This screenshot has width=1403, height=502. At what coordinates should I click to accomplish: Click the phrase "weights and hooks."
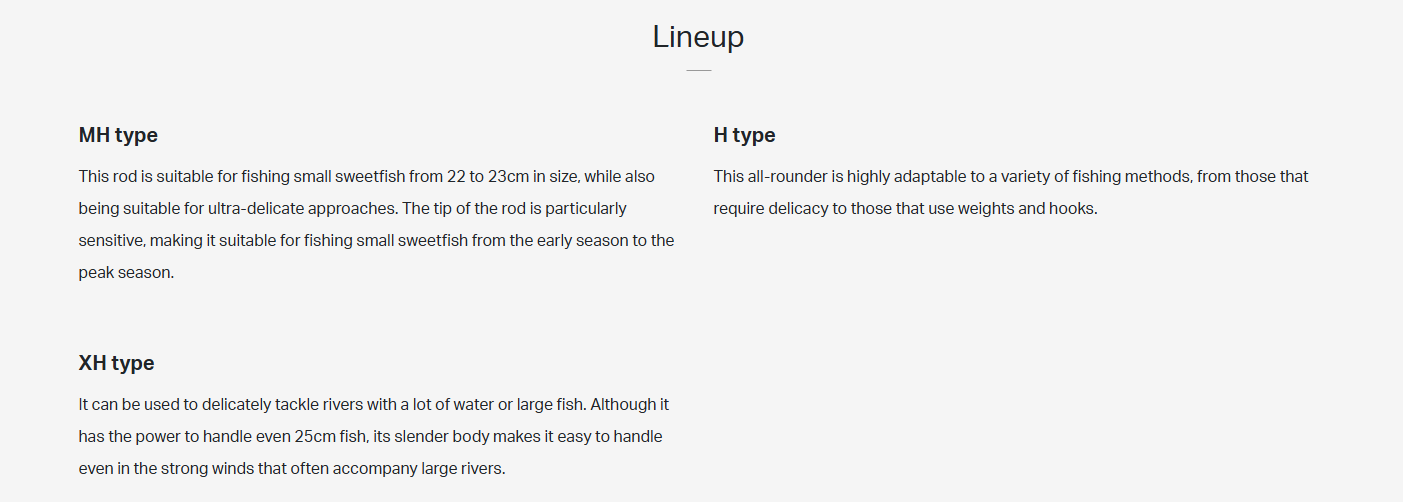click(x=1028, y=209)
